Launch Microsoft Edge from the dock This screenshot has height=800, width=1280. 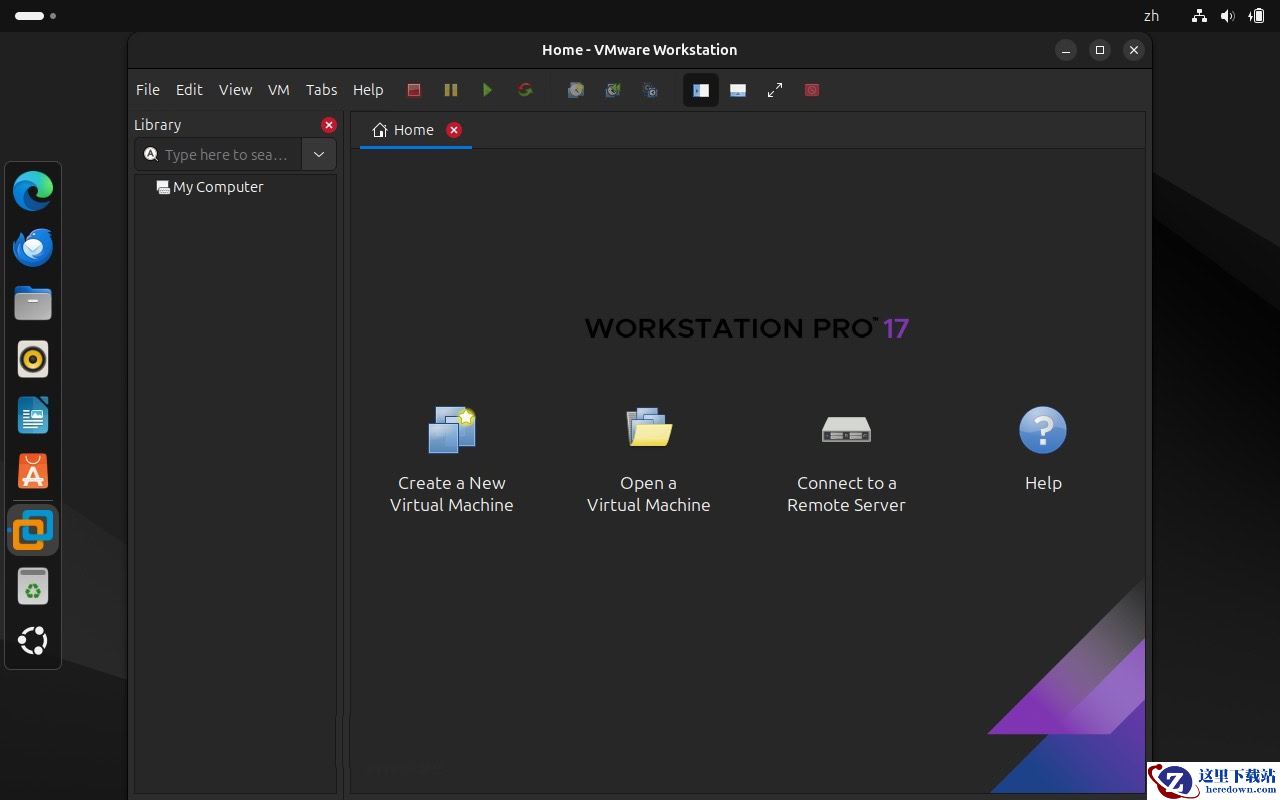click(33, 191)
